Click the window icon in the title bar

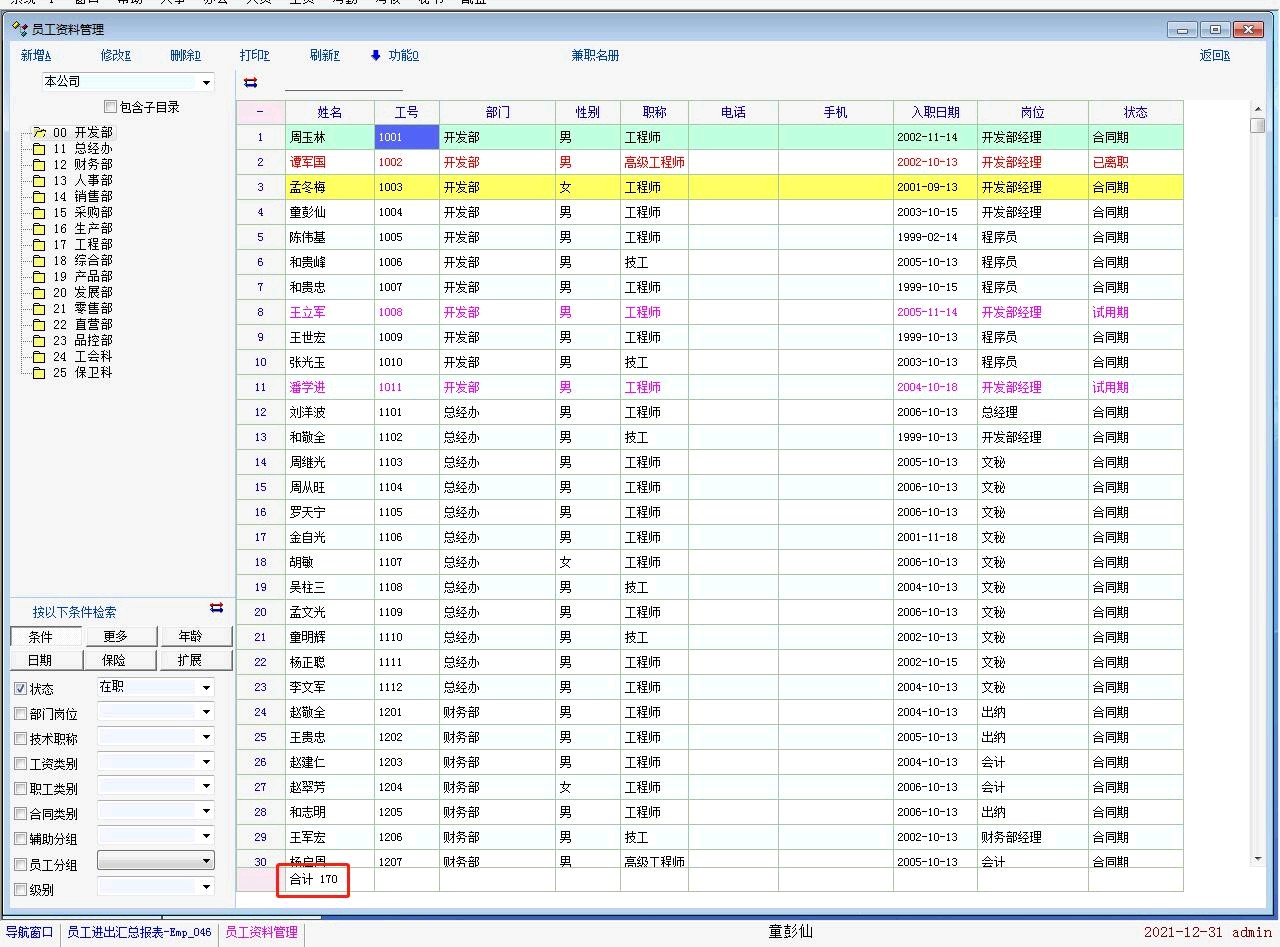tap(19, 29)
